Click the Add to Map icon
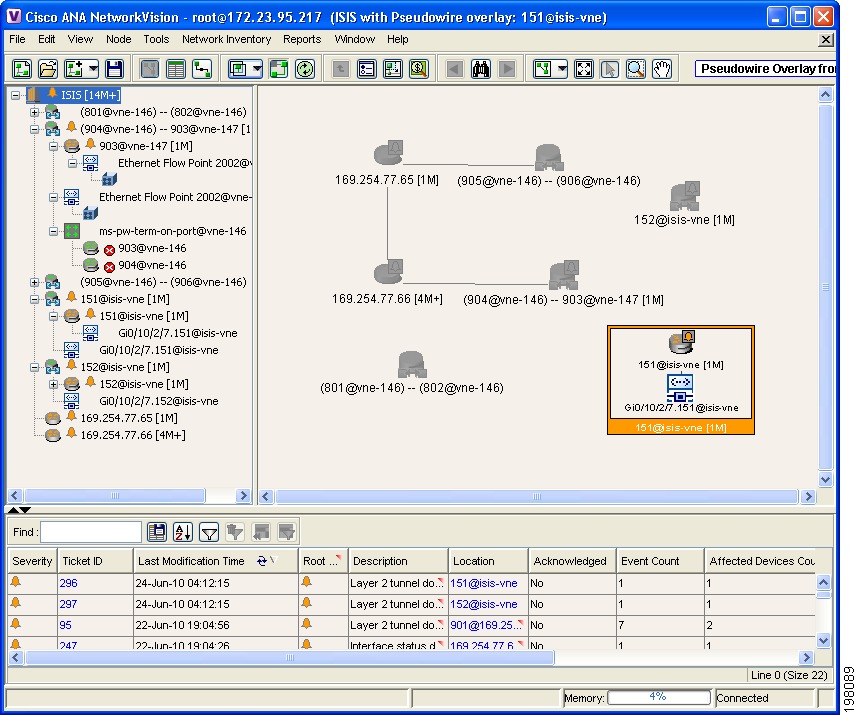This screenshot has height=715, width=857. (x=74, y=69)
